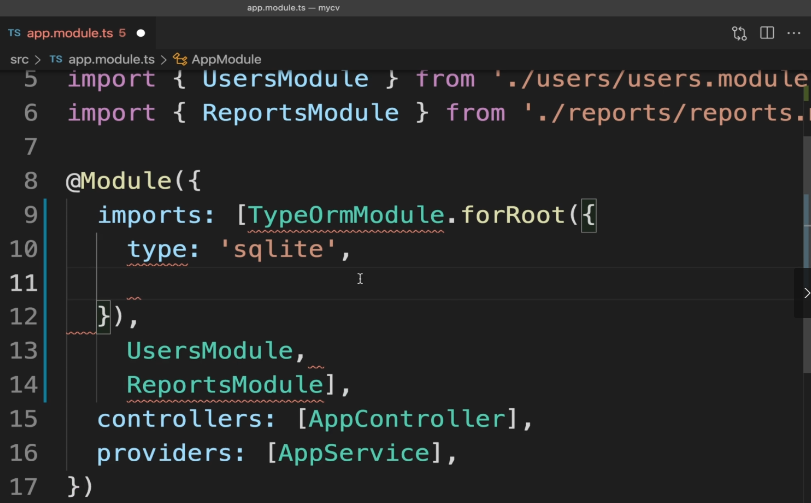Click on TypeOrmModule in line 9
The width and height of the screenshot is (811, 503).
[346, 215]
